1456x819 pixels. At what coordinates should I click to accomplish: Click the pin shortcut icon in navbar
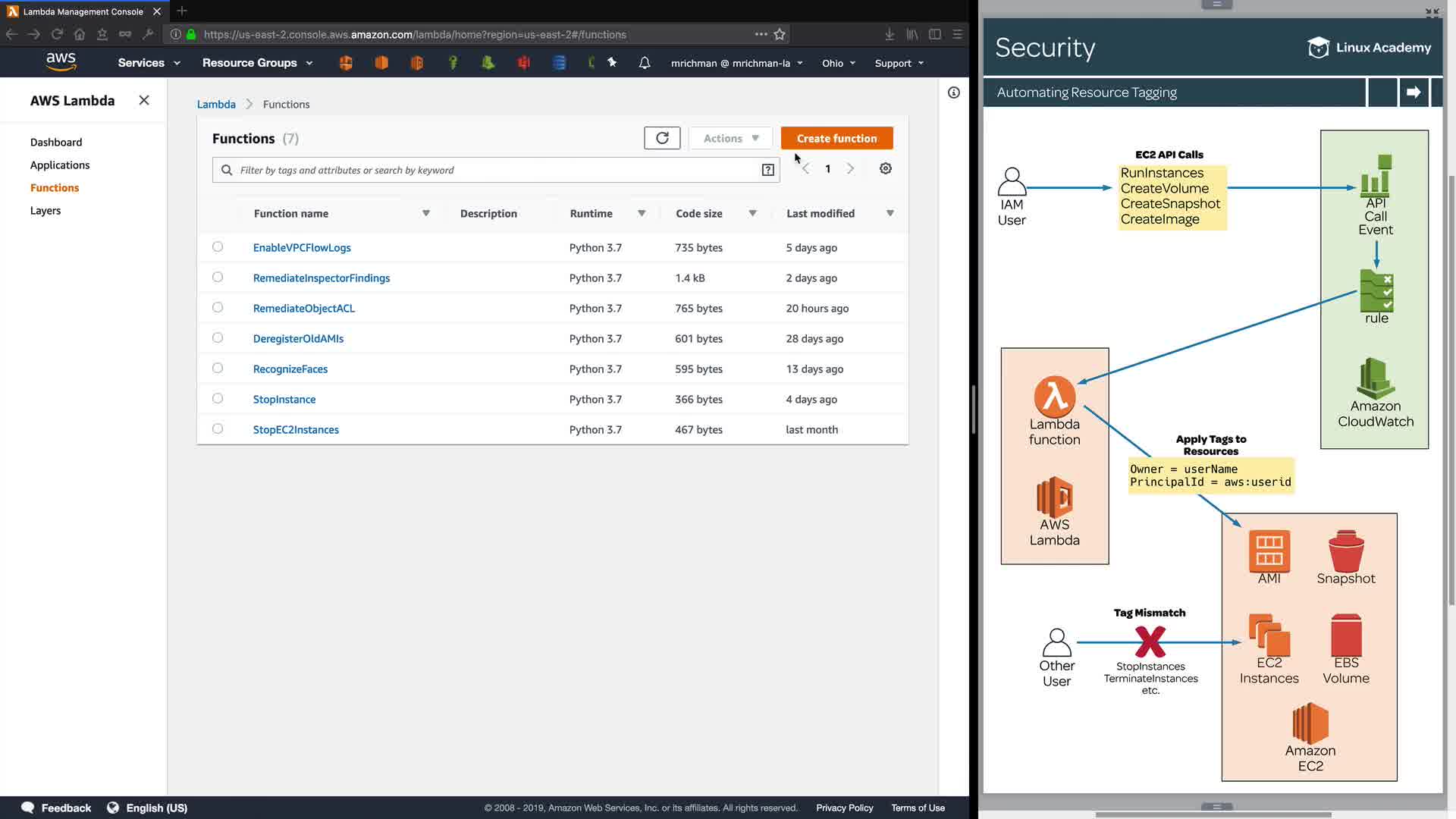tap(612, 62)
